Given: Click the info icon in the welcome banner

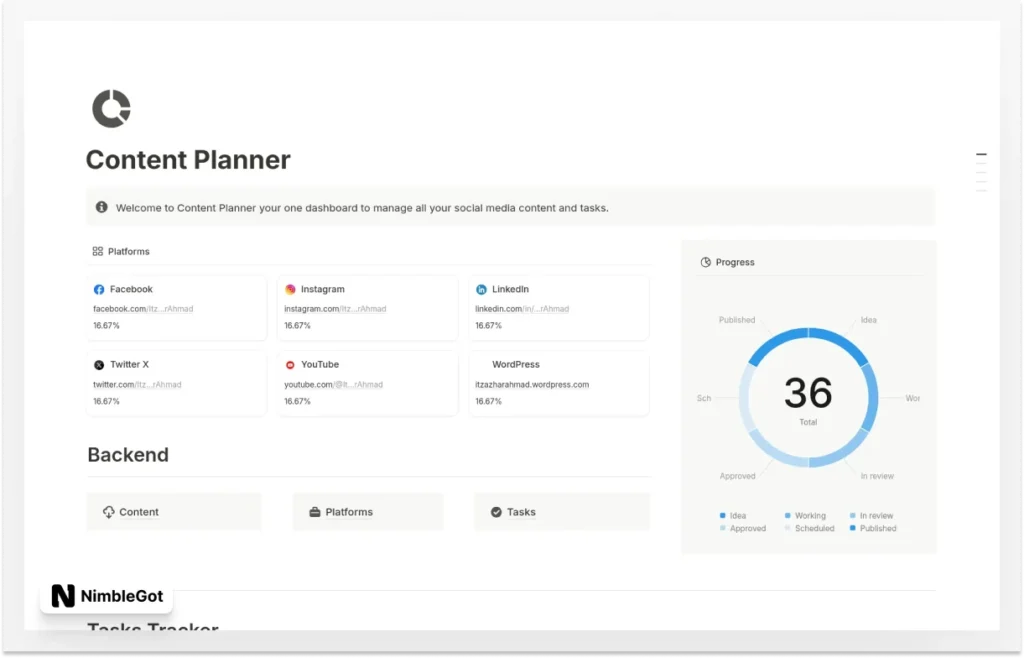Looking at the screenshot, I should pyautogui.click(x=101, y=207).
